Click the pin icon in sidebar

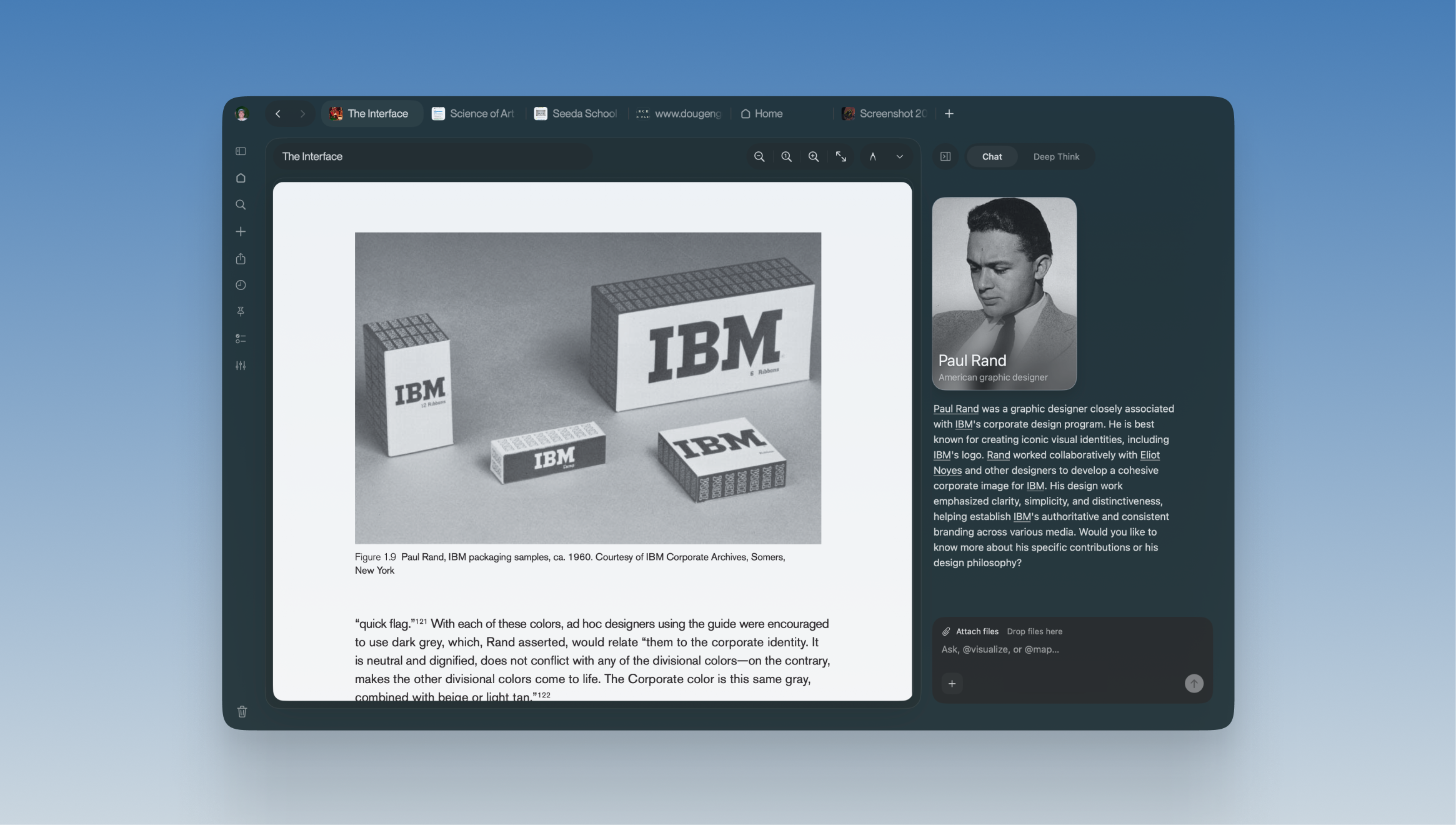[241, 311]
